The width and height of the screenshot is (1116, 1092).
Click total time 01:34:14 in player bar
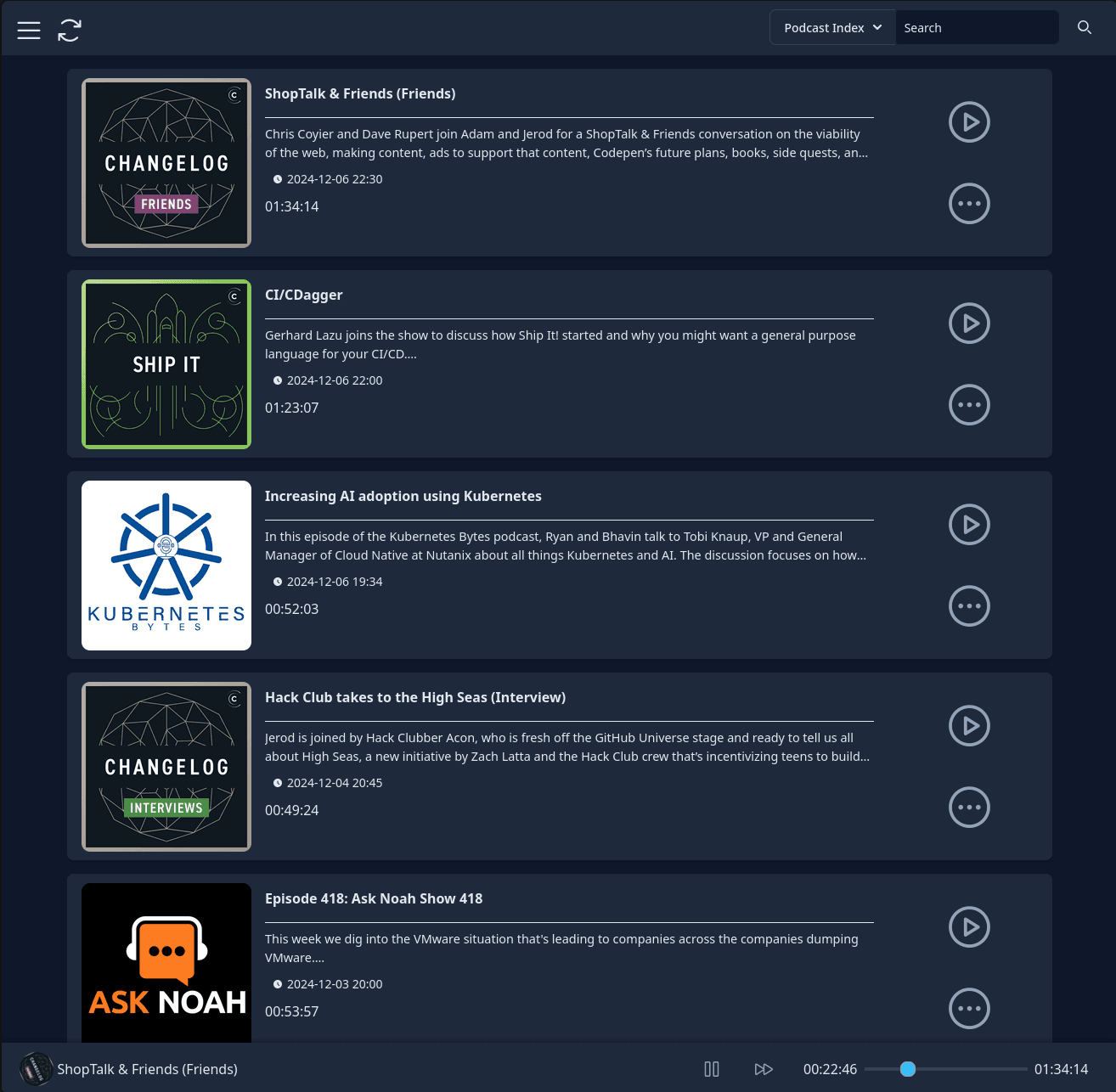click(1061, 1069)
